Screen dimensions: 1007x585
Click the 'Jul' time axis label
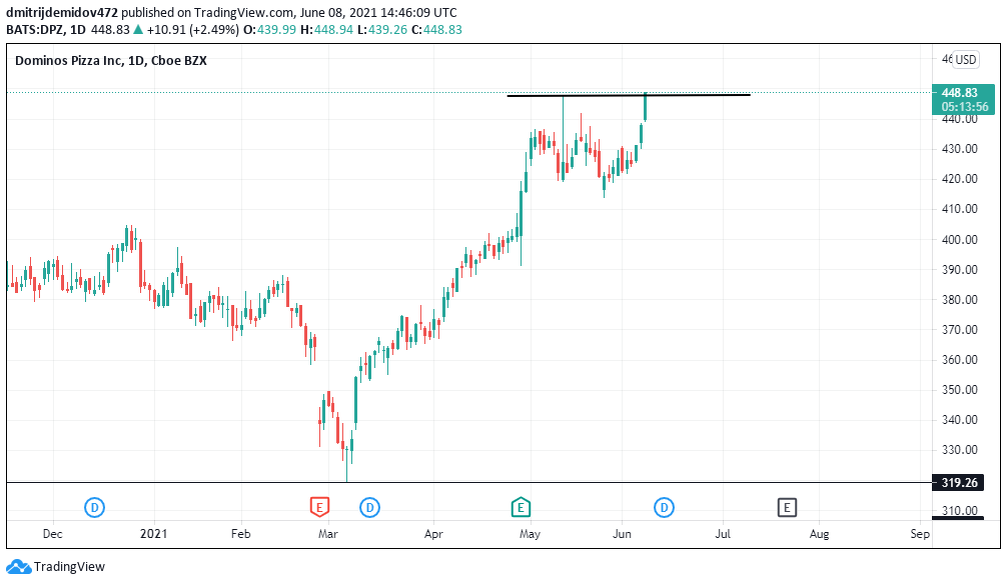point(723,534)
